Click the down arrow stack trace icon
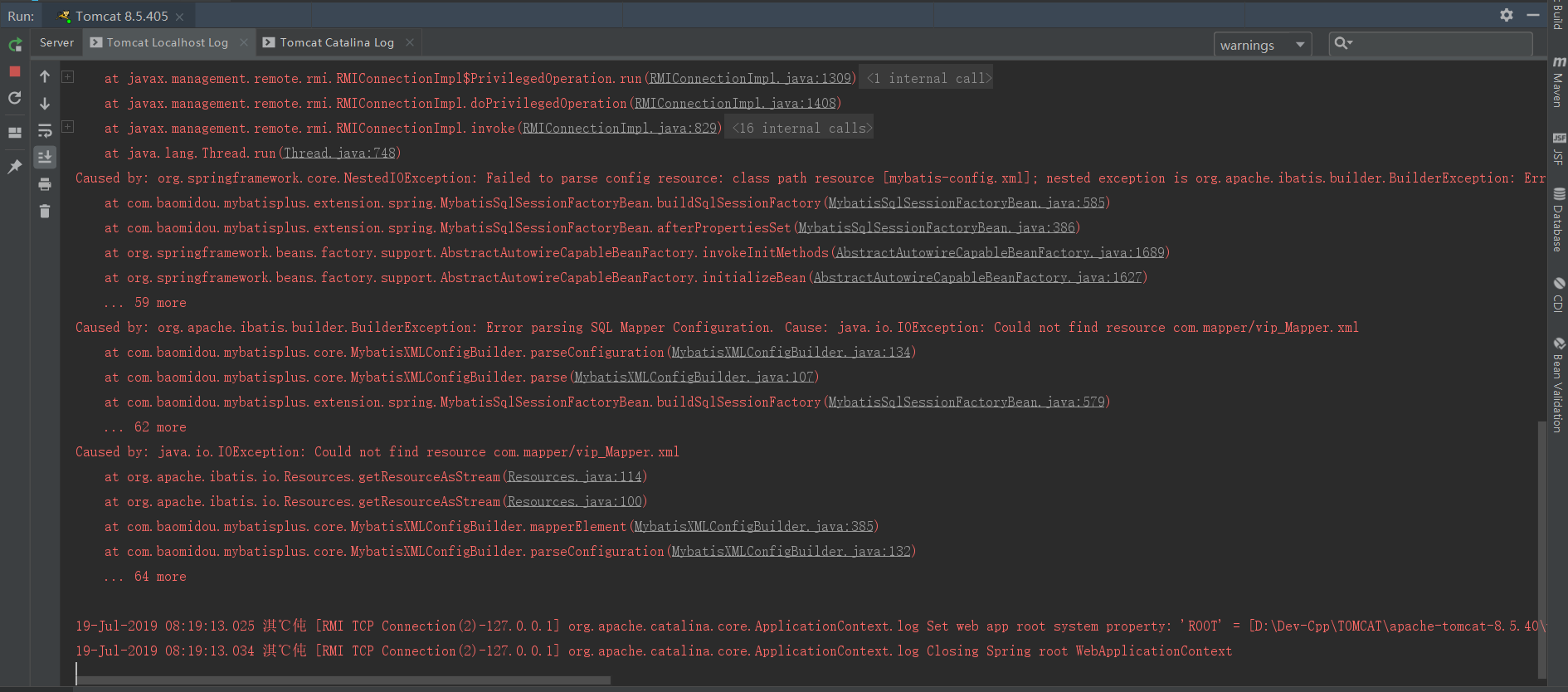1568x692 pixels. (45, 104)
